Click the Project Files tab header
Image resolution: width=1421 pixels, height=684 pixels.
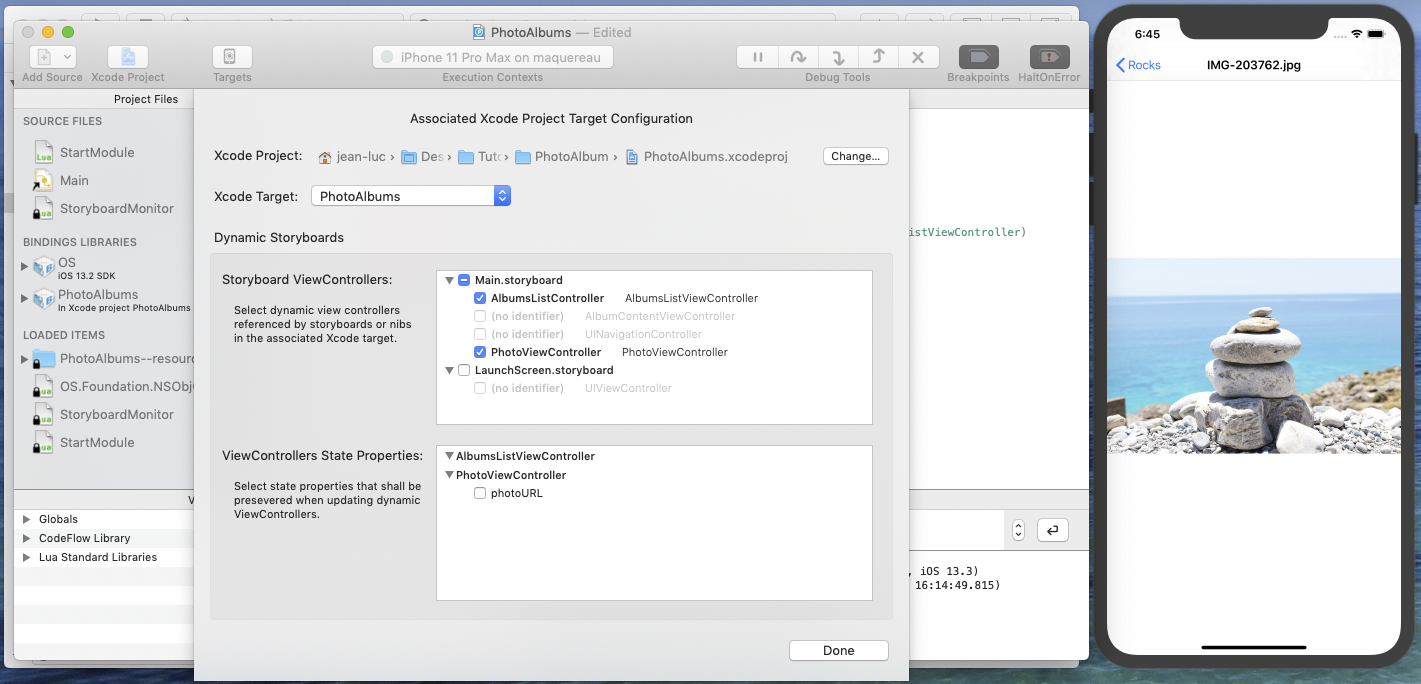click(146, 99)
